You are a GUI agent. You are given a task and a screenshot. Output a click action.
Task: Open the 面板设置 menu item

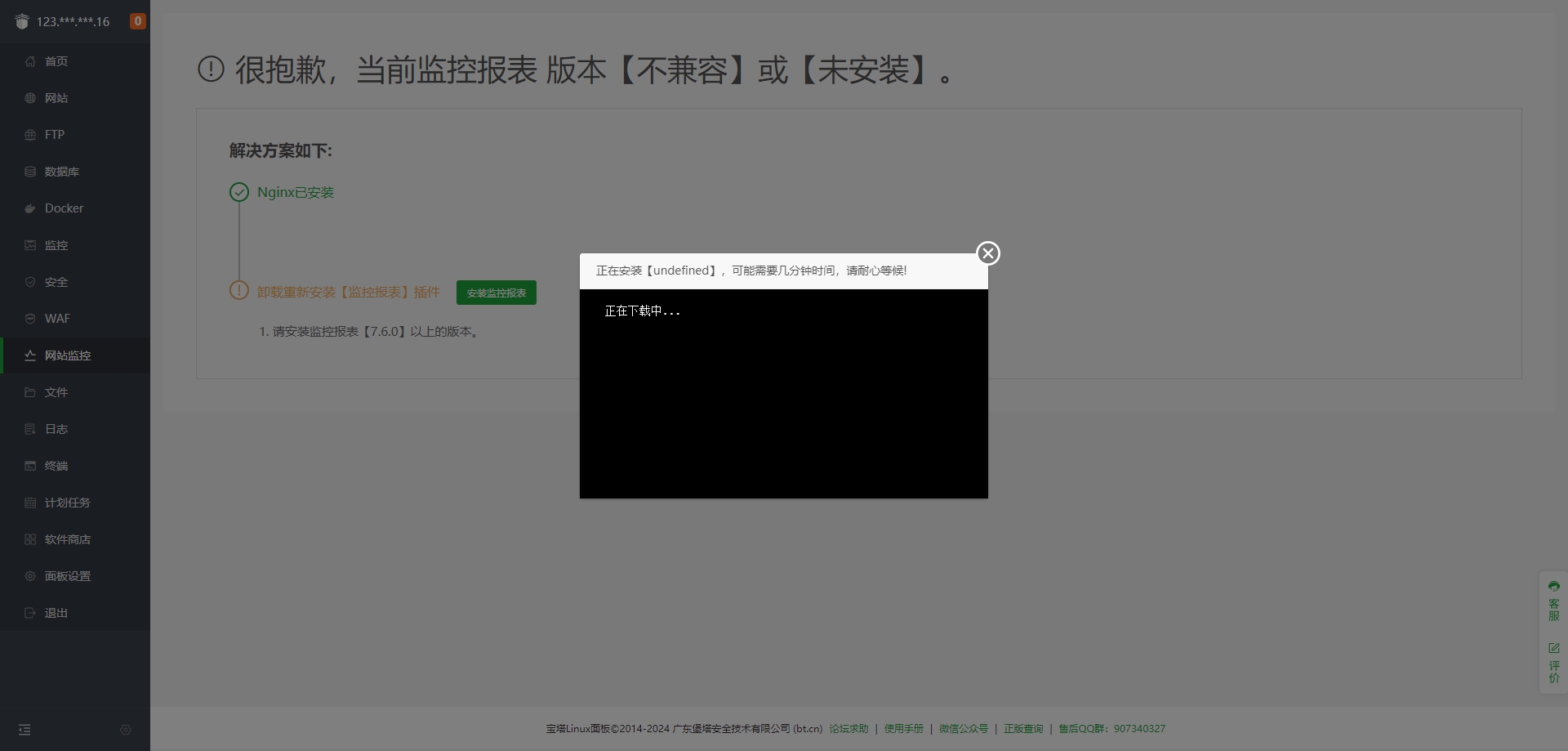click(x=75, y=576)
